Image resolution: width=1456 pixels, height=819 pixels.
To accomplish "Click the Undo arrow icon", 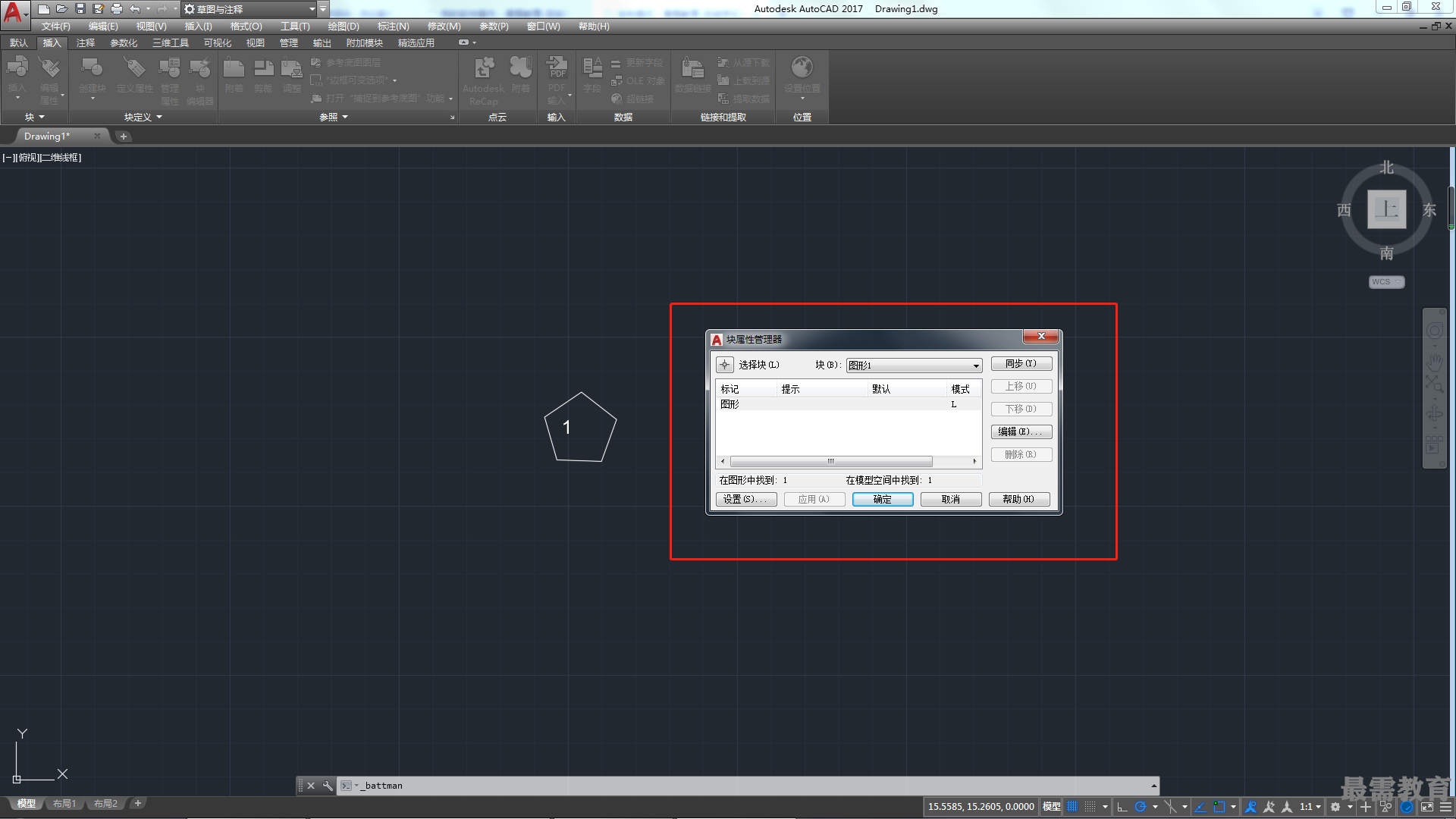I will pyautogui.click(x=135, y=9).
